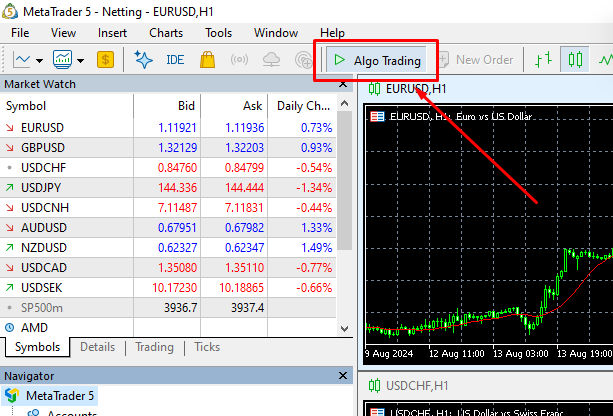Screen dimensions: 613x416
Task: Click the Market Watch vertical scrollbar thumb
Action: pos(344,181)
